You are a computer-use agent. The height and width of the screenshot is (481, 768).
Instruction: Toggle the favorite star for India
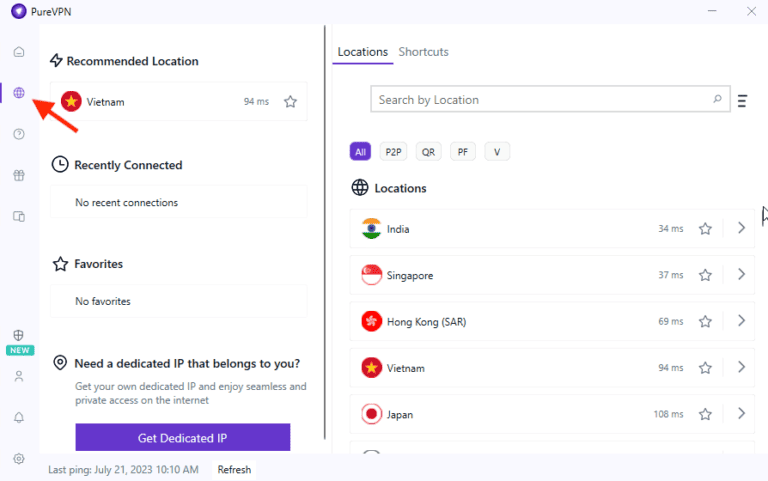pos(705,229)
